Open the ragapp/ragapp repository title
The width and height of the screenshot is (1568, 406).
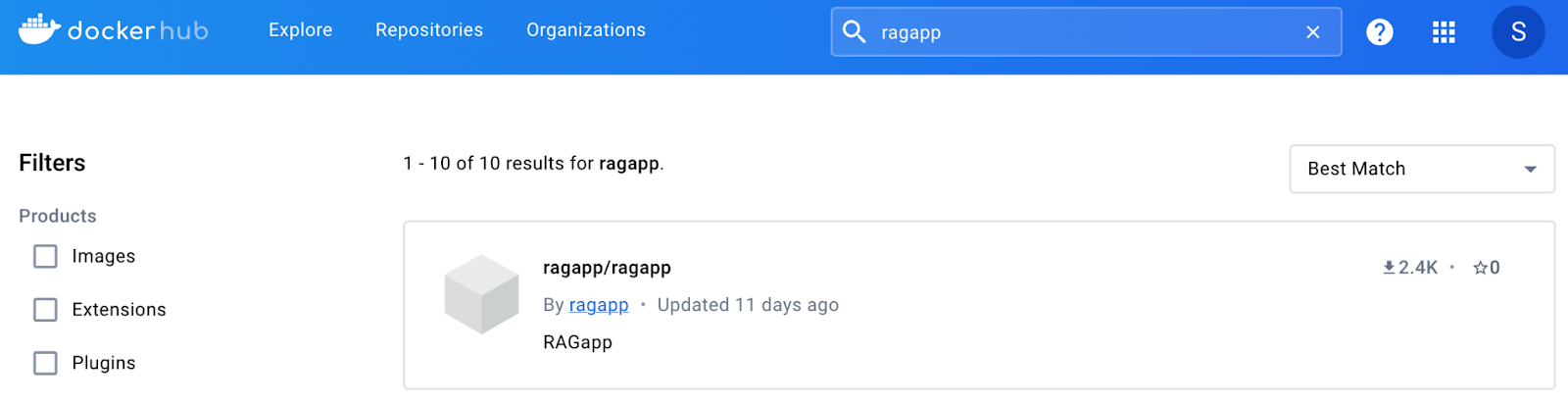point(607,268)
